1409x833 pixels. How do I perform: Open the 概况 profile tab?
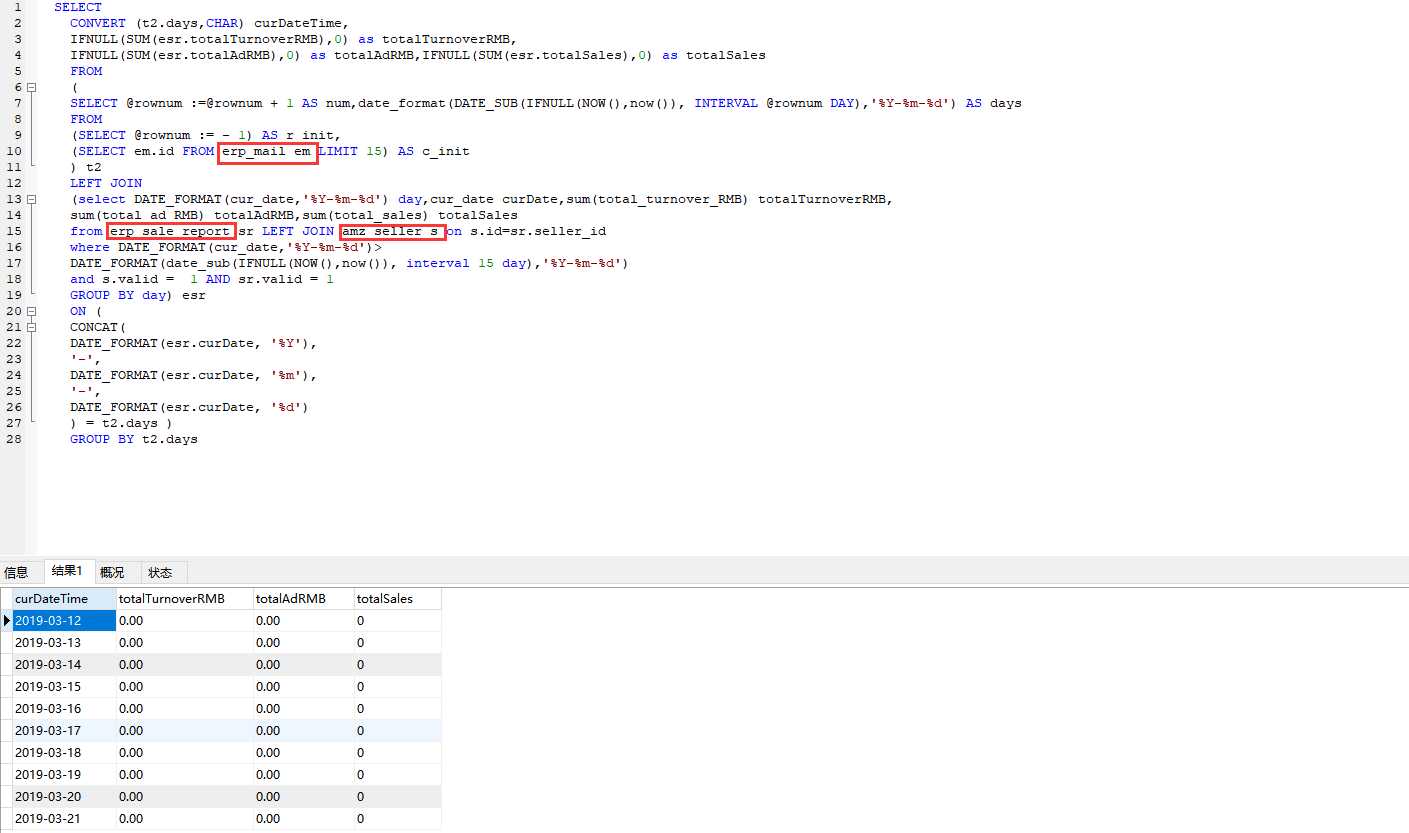(x=113, y=573)
